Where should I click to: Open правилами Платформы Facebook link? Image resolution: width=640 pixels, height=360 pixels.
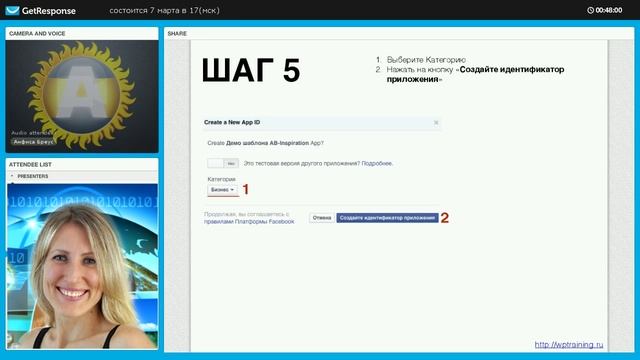pos(249,222)
